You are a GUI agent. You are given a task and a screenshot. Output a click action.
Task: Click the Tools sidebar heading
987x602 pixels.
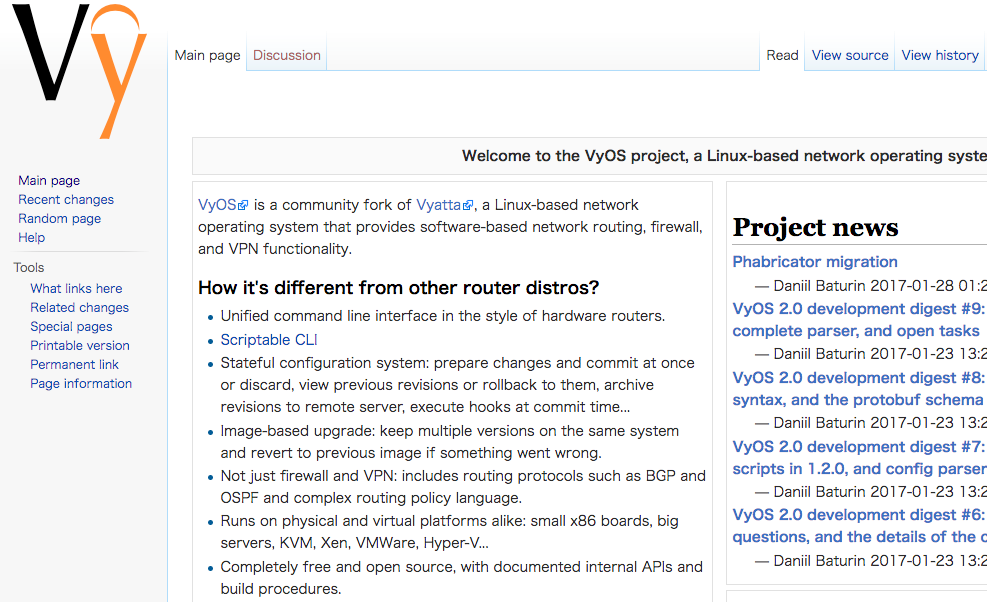tap(29, 268)
